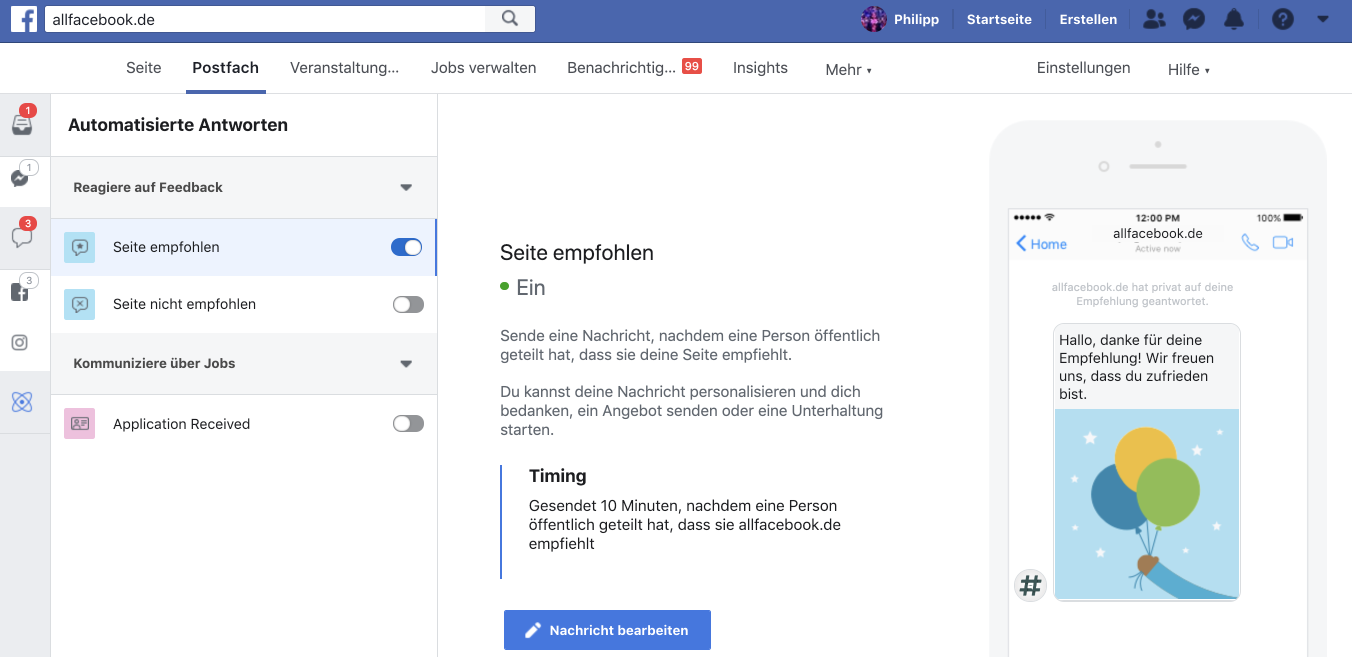
Task: Select the Seite nicht empfohlen row label
Action: point(184,304)
